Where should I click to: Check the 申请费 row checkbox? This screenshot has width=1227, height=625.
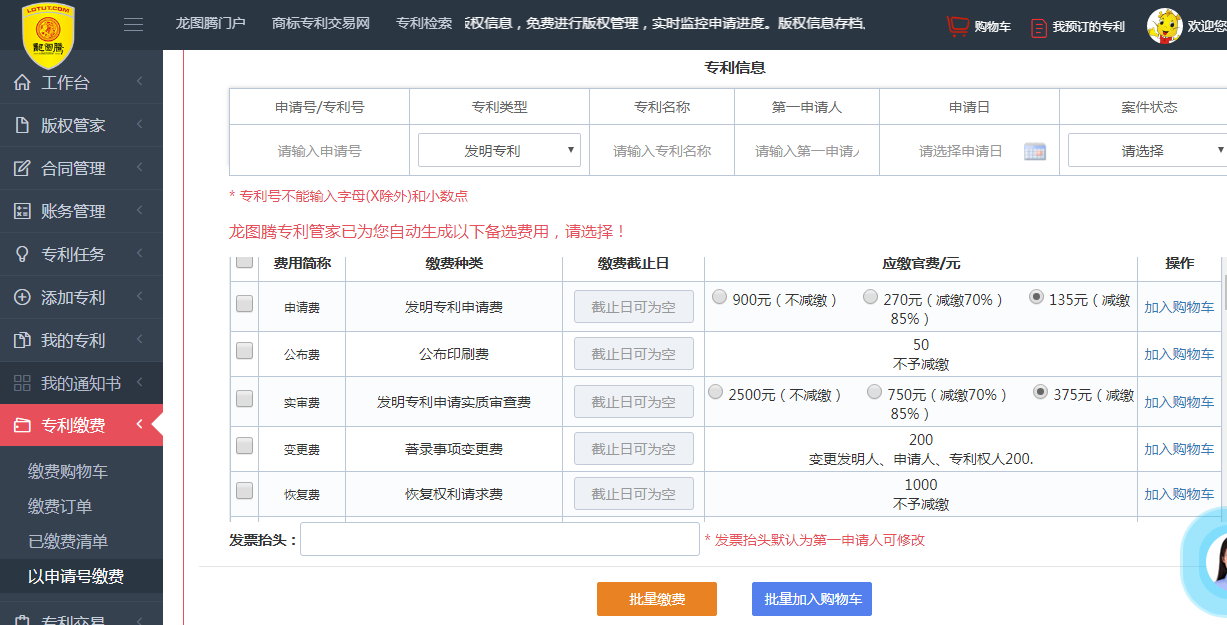244,304
